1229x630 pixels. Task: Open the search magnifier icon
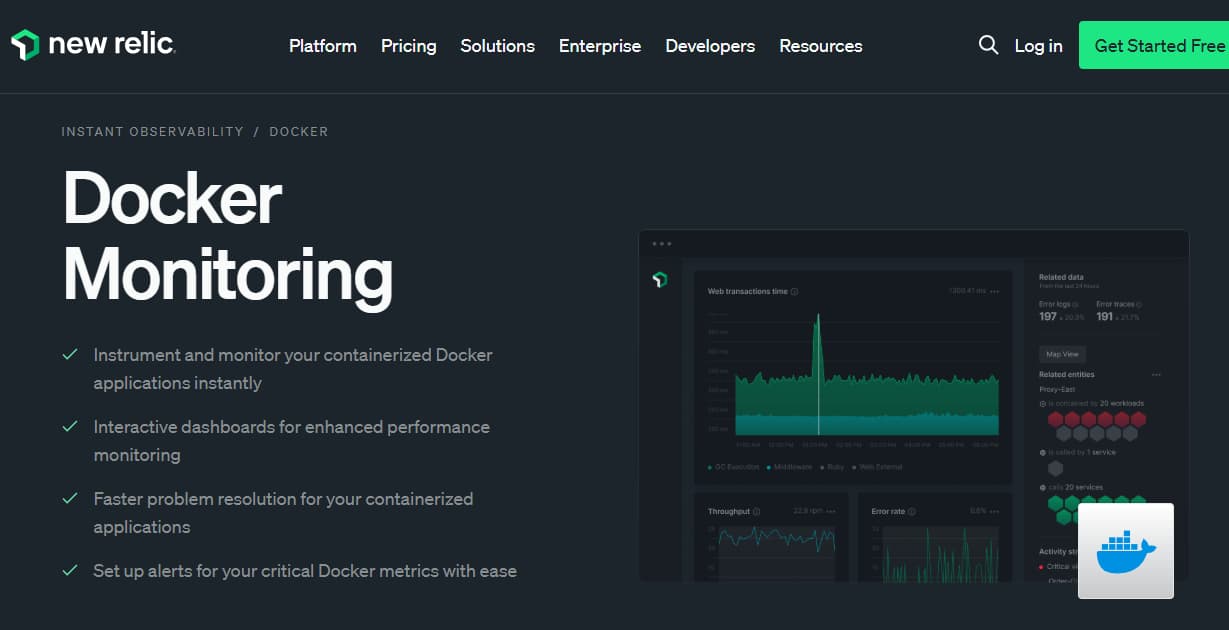988,45
